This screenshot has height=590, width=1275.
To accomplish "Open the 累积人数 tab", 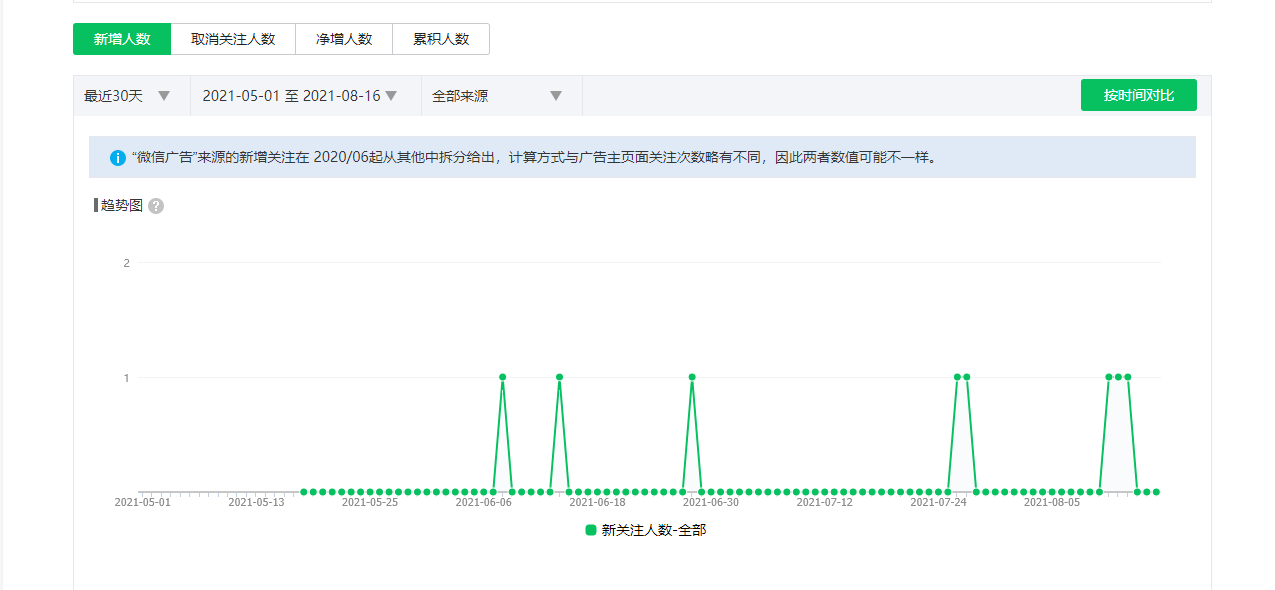I will click(x=441, y=39).
